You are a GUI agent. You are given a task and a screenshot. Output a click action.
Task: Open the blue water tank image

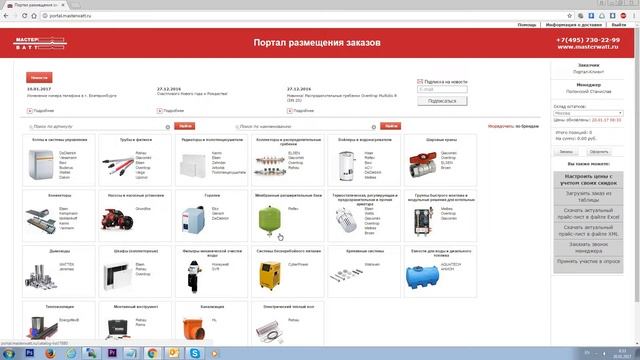click(x=422, y=277)
